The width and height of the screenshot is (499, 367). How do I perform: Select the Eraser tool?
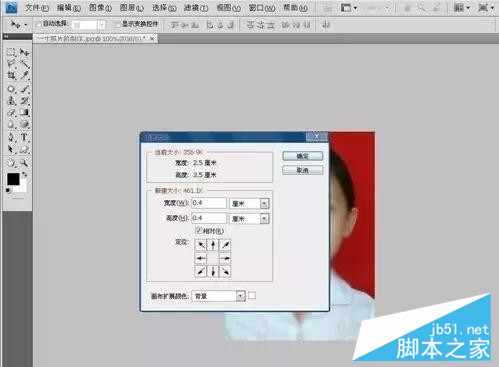pos(11,112)
